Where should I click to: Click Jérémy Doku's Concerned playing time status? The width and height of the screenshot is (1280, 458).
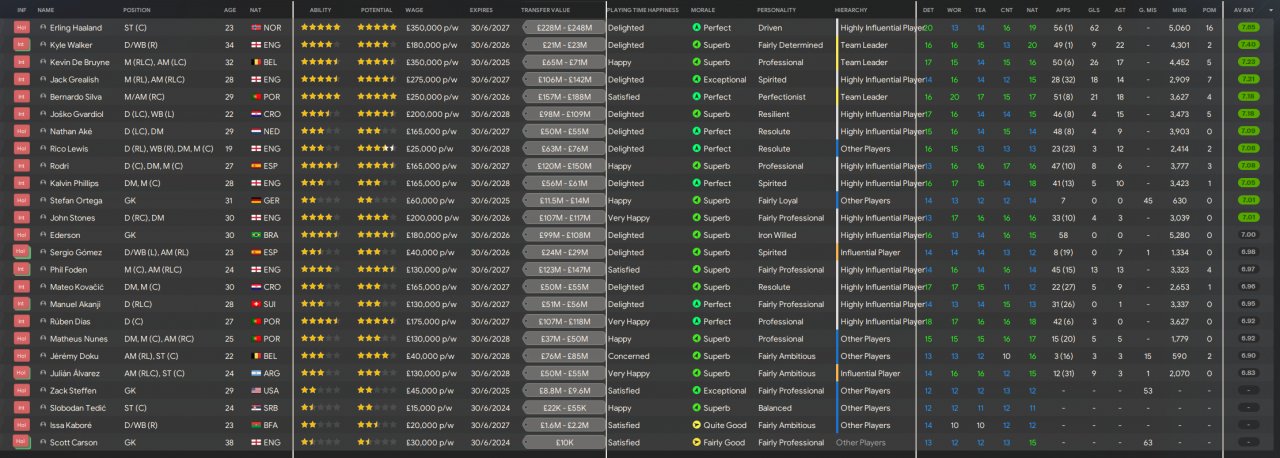pyautogui.click(x=627, y=355)
